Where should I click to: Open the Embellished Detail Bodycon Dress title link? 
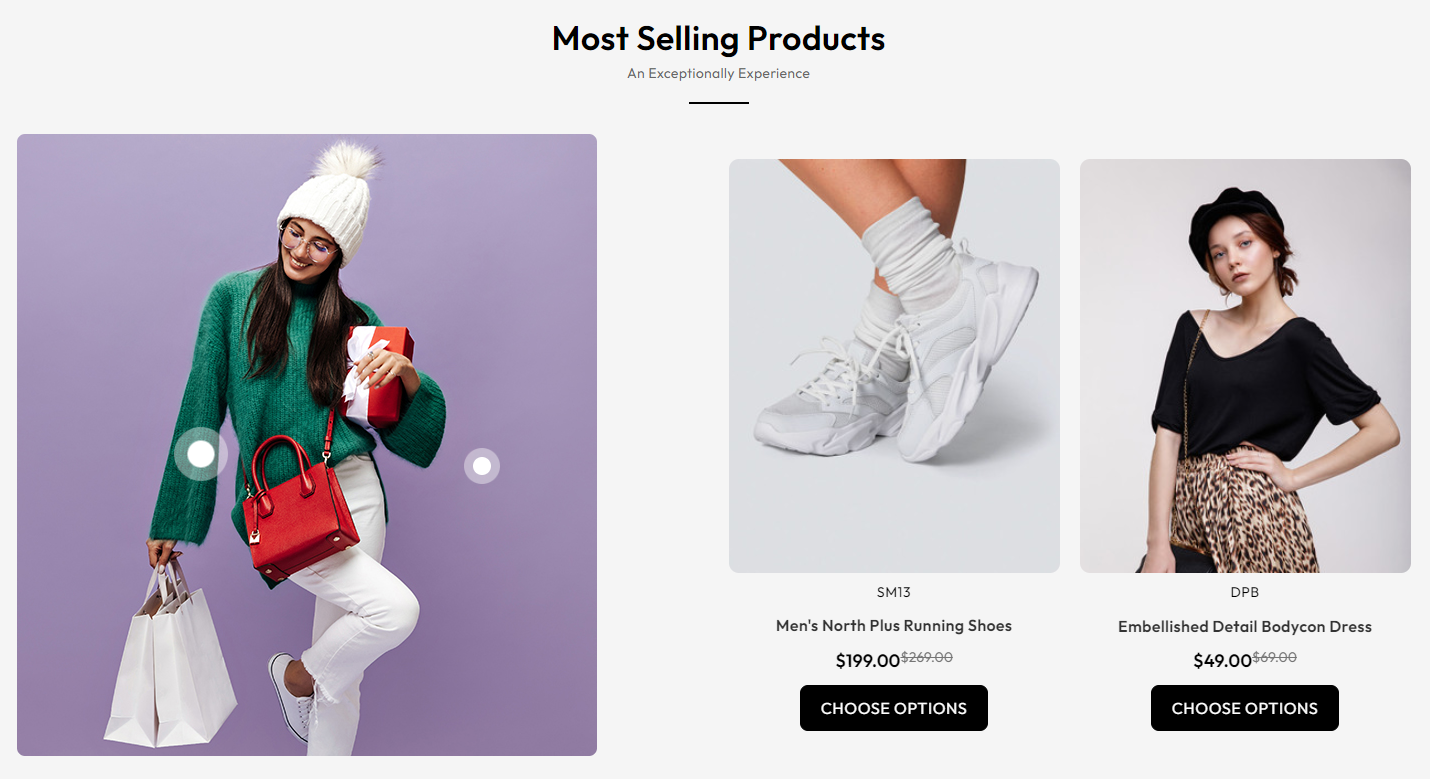[1245, 627]
